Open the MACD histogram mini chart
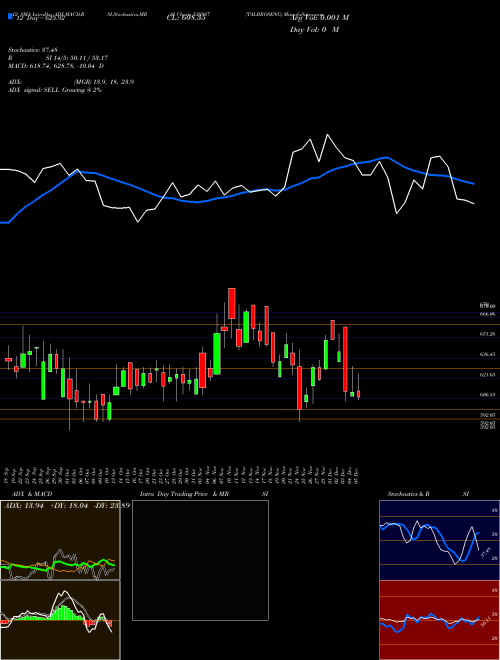This screenshot has height=660, width=500. click(x=60, y=620)
